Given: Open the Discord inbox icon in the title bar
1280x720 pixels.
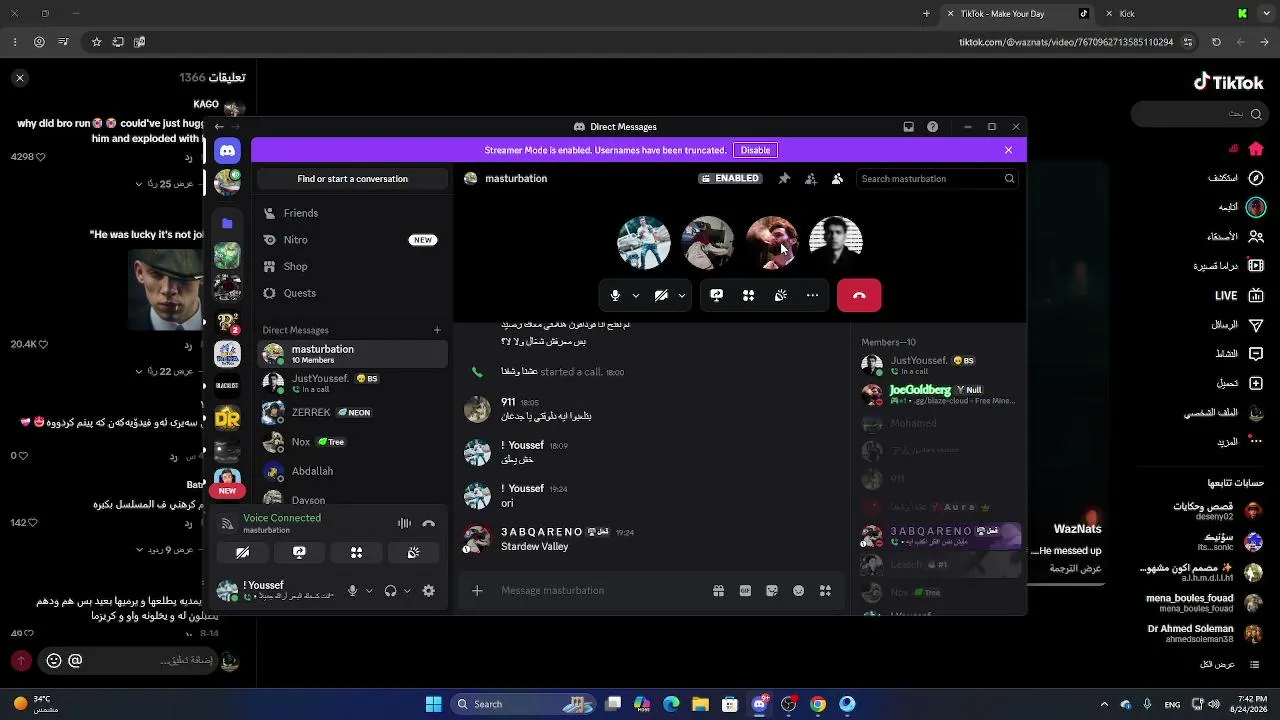Looking at the screenshot, I should click(x=908, y=127).
